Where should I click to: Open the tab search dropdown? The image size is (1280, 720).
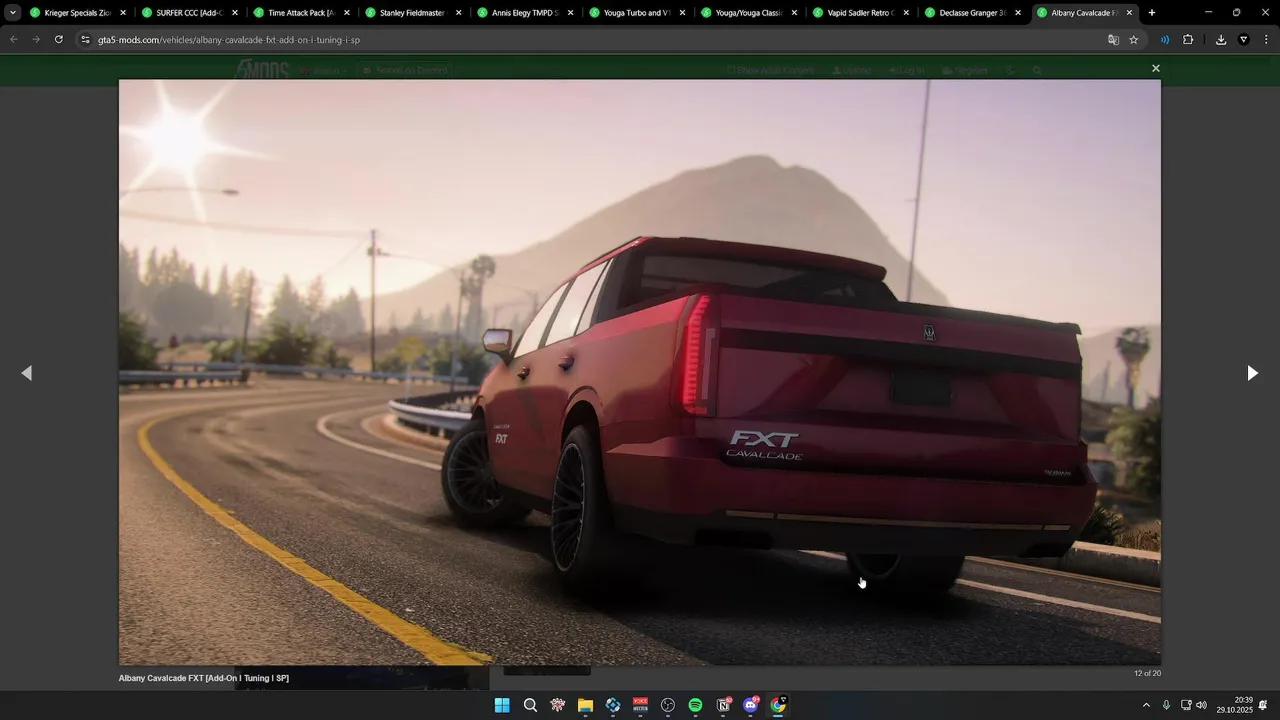[12, 13]
